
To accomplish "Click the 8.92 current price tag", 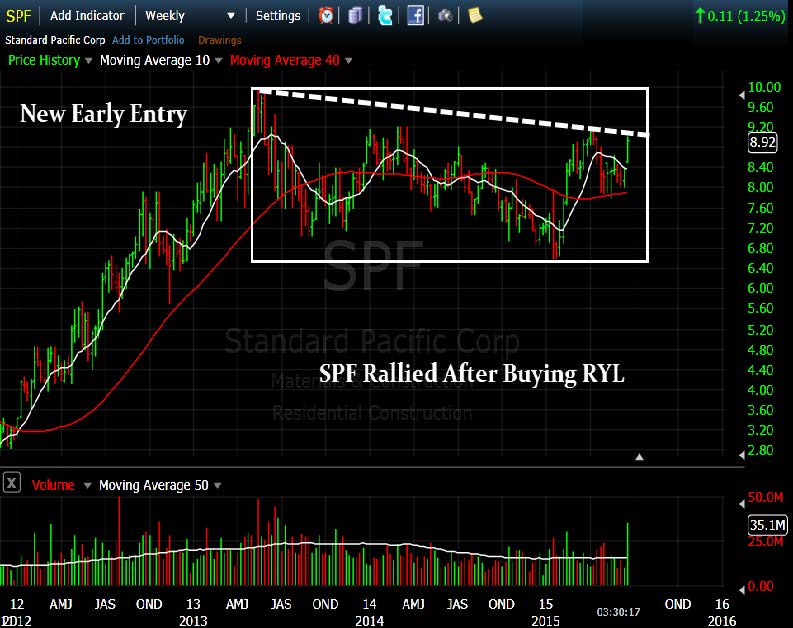I will pos(762,142).
